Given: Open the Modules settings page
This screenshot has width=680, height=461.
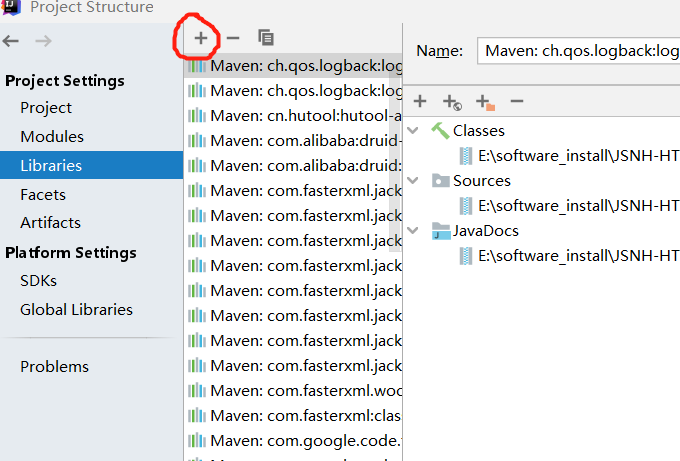Looking at the screenshot, I should [52, 137].
